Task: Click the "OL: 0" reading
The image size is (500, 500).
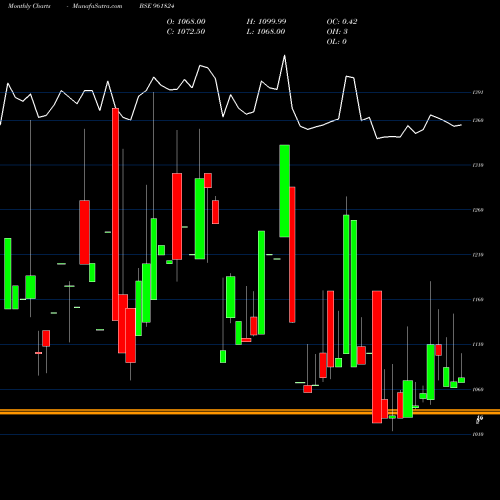Action: pos(337,42)
